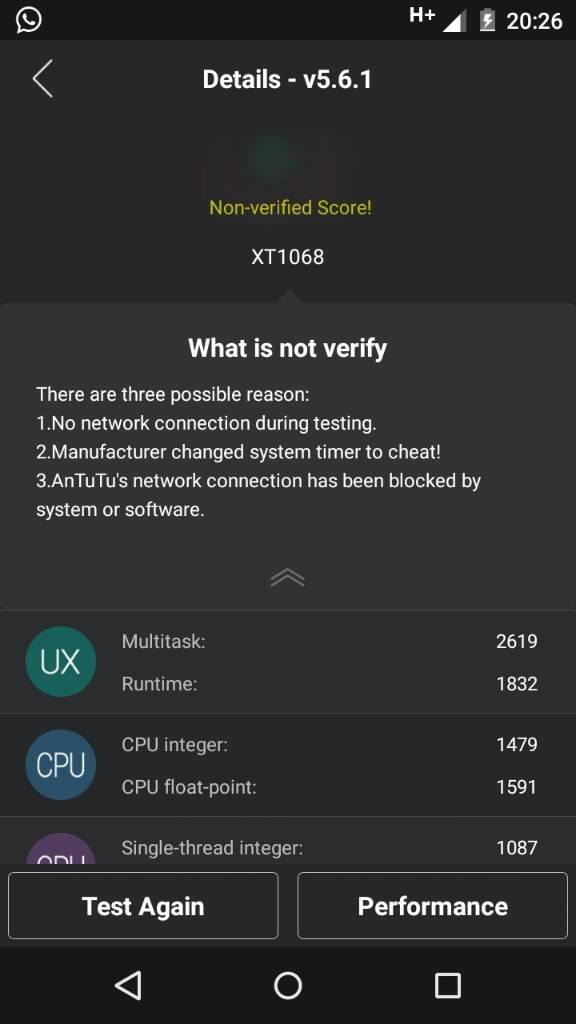Tap the Non-verified Score! label
576x1024 pixels.
pyautogui.click(x=291, y=208)
